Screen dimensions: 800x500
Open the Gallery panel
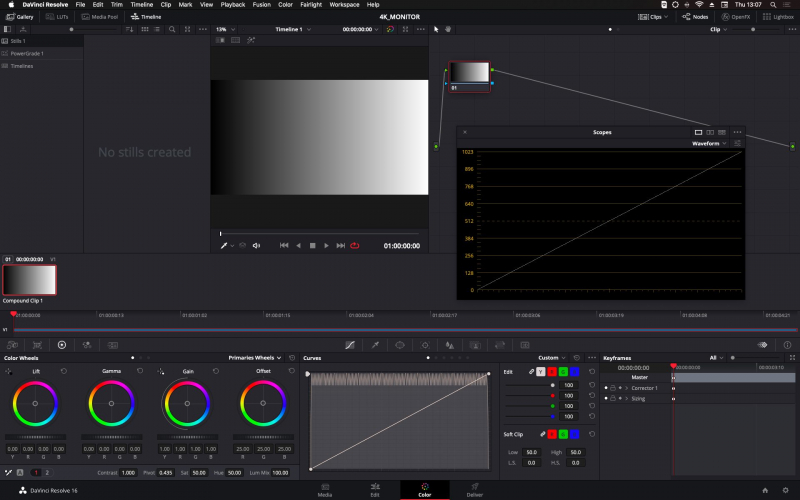(x=20, y=17)
